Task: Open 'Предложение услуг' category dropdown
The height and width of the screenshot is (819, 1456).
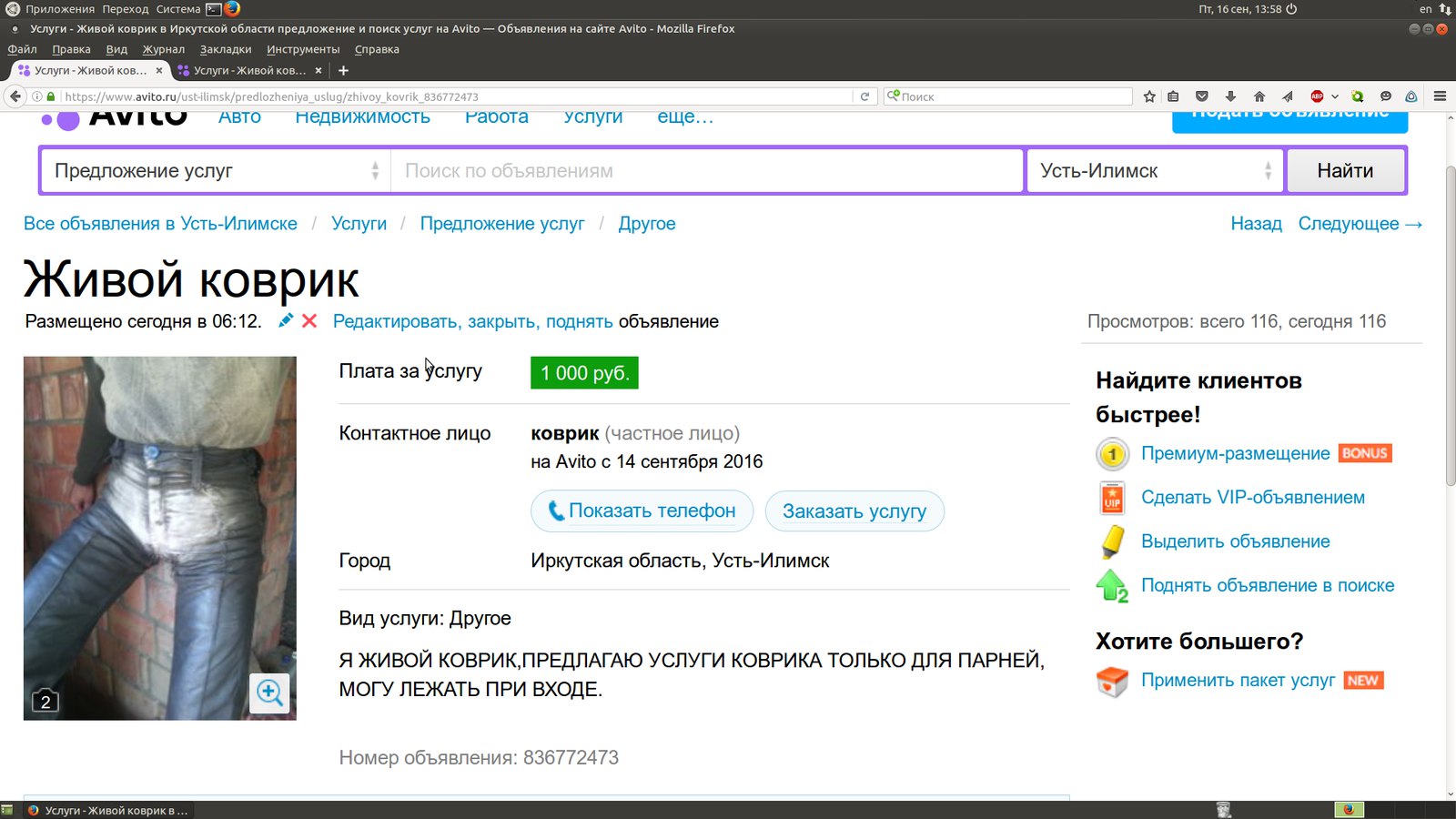Action: (x=216, y=171)
